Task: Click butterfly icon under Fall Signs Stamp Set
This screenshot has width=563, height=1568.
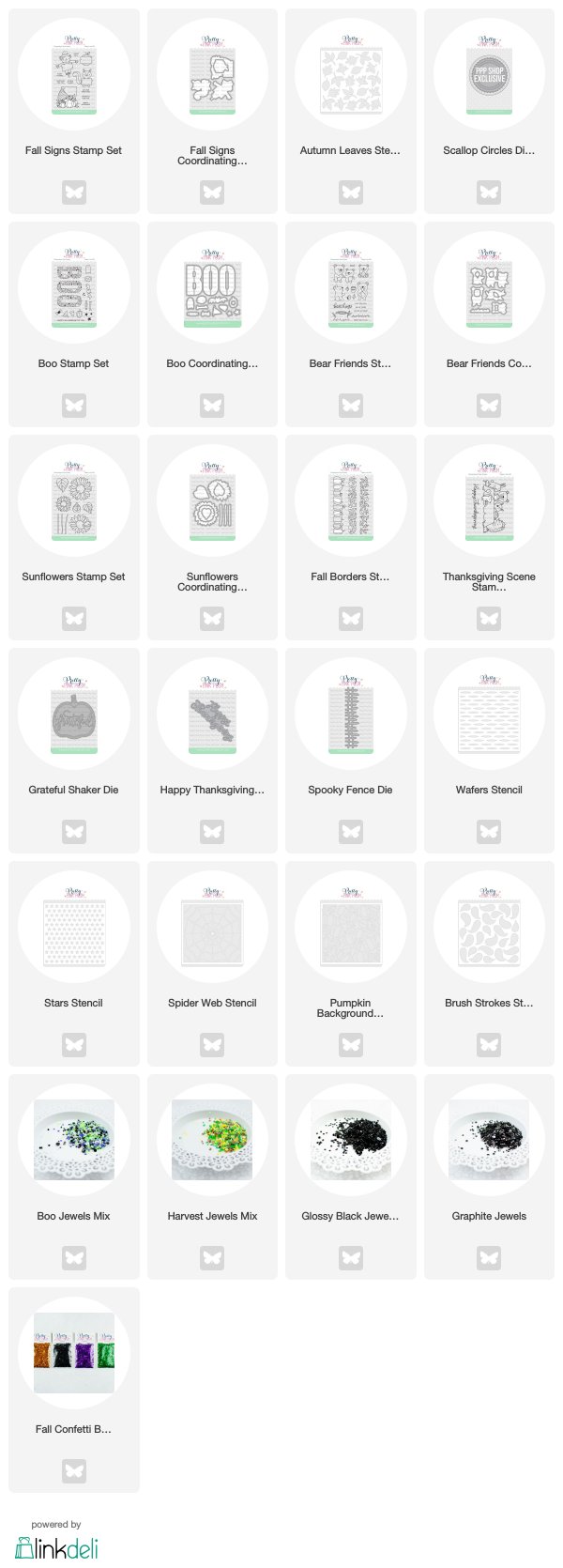Action: point(74,192)
